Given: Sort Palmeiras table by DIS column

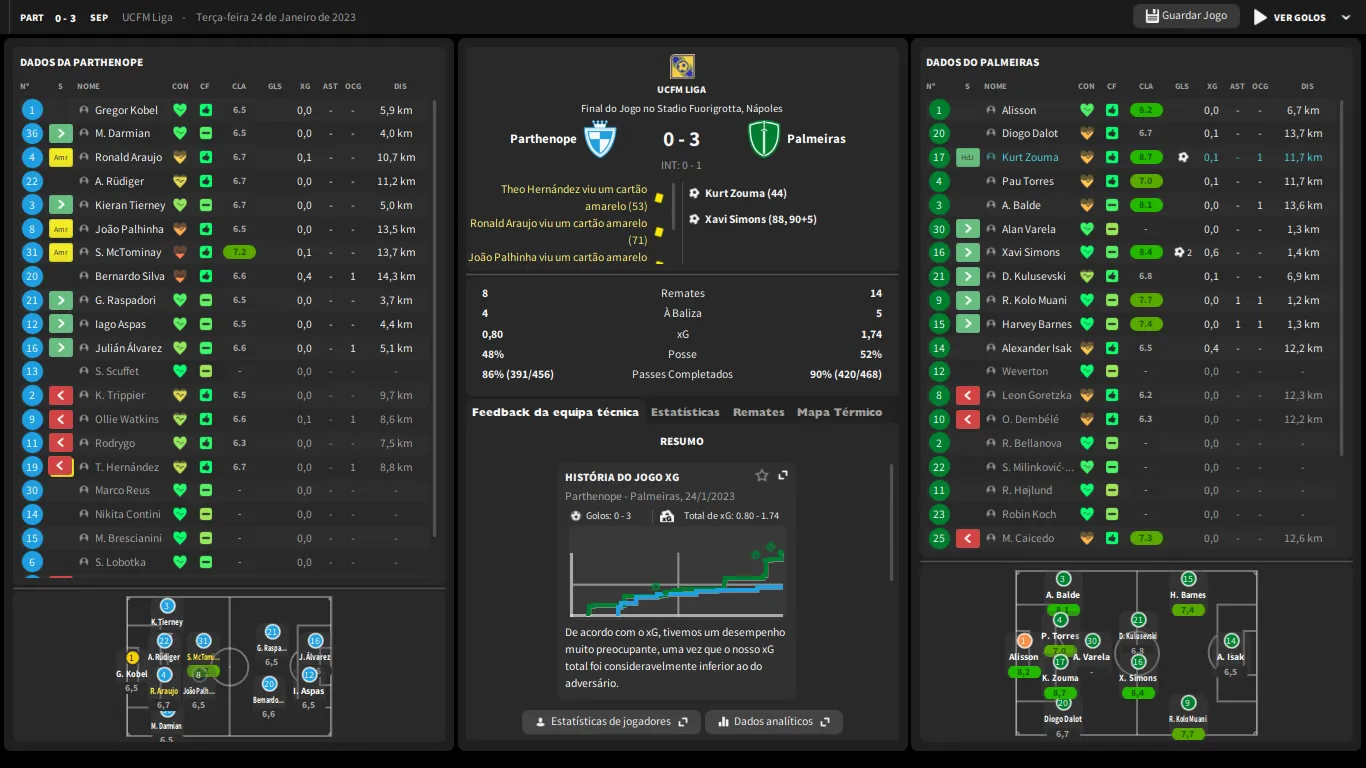Looking at the screenshot, I should click(x=1308, y=86).
